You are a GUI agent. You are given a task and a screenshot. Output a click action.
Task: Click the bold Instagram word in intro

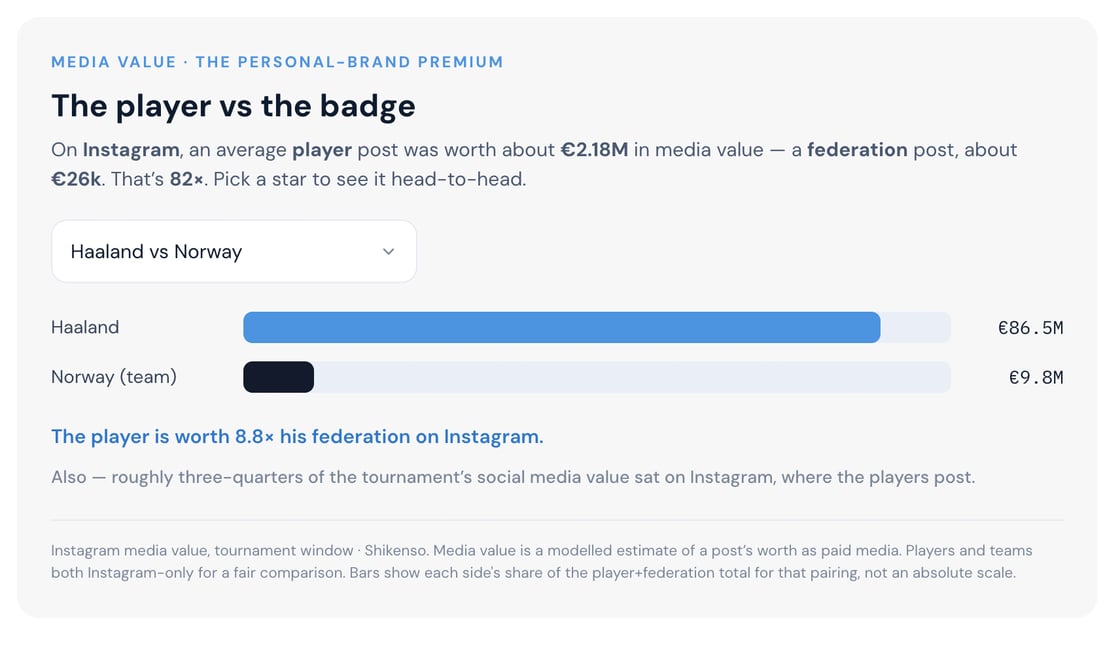click(131, 150)
